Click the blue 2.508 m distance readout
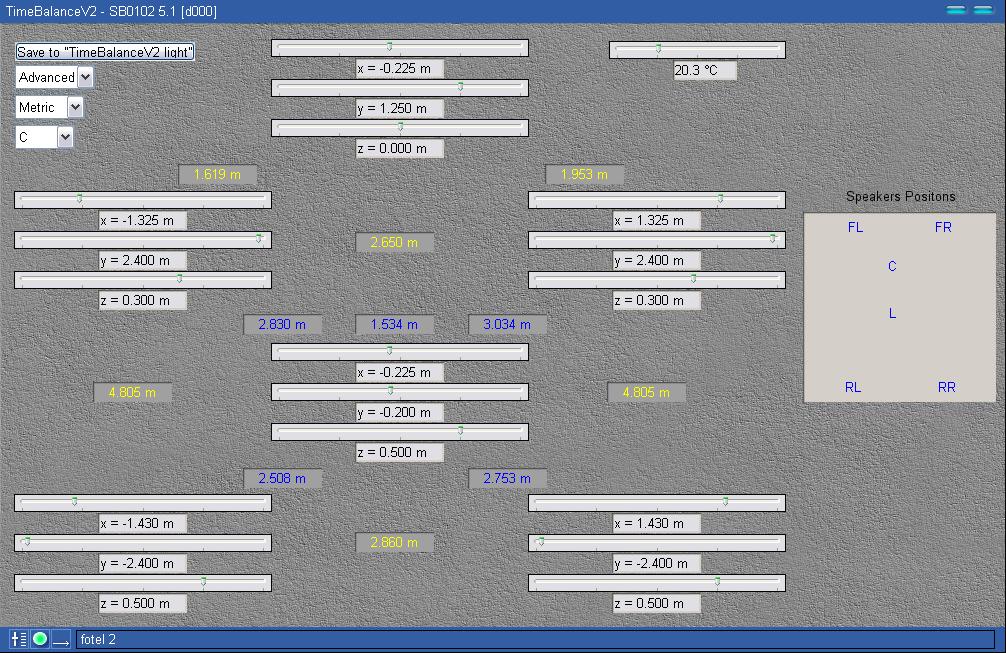 coord(282,479)
